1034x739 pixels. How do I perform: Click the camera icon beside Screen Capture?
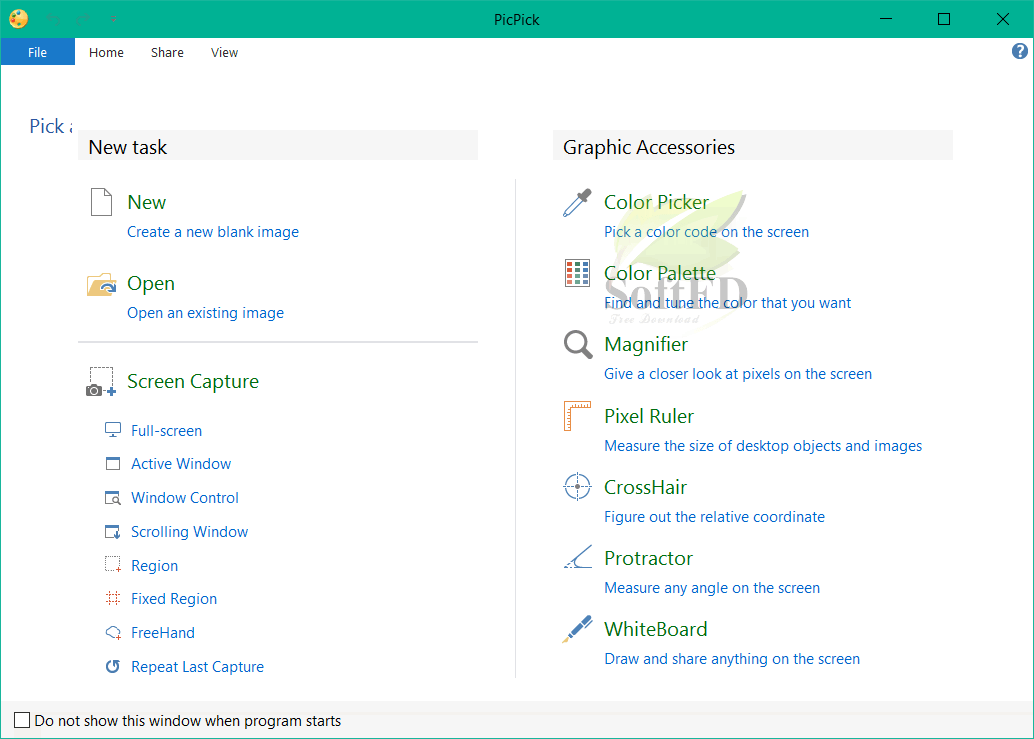tap(101, 382)
